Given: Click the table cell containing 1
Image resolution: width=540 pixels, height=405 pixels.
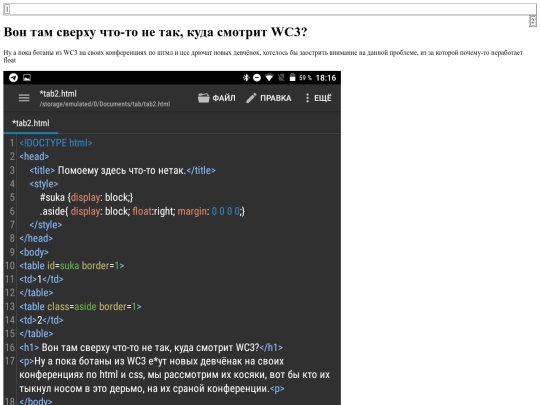Looking at the screenshot, I should click(x=7, y=10).
